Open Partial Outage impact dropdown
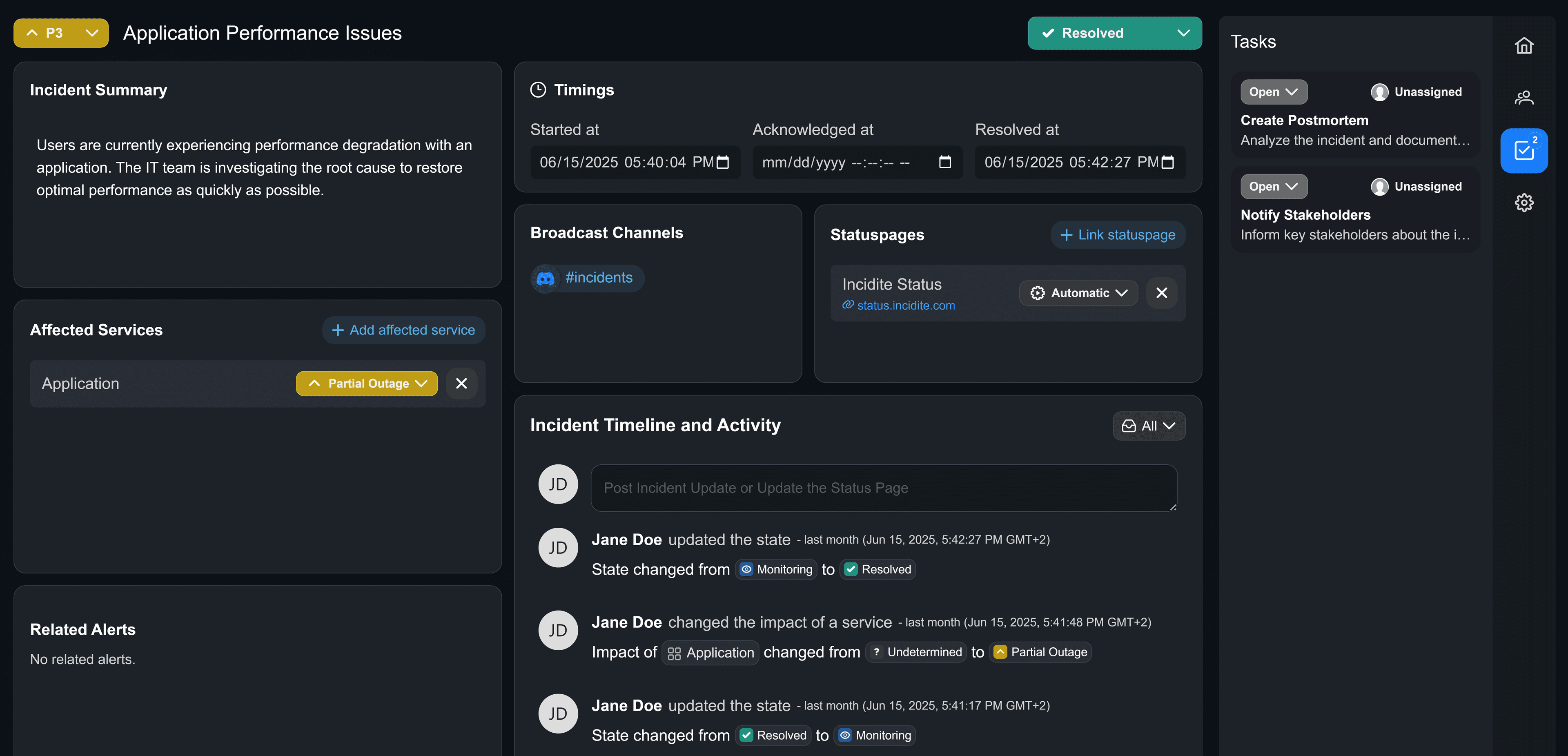1568x756 pixels. tap(367, 384)
